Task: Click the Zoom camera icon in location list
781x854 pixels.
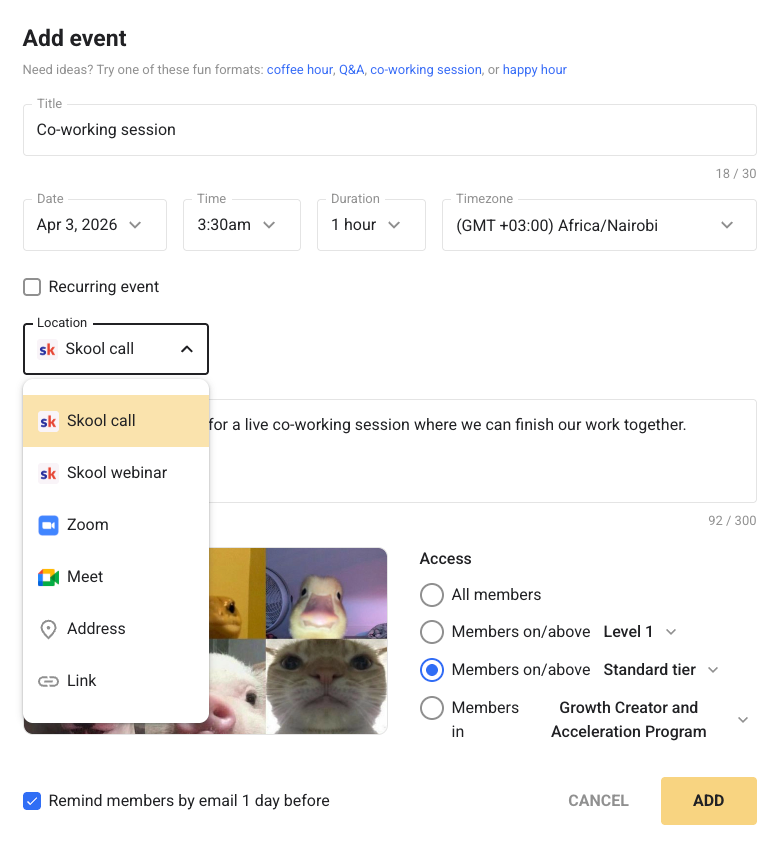Action: pyautogui.click(x=48, y=525)
